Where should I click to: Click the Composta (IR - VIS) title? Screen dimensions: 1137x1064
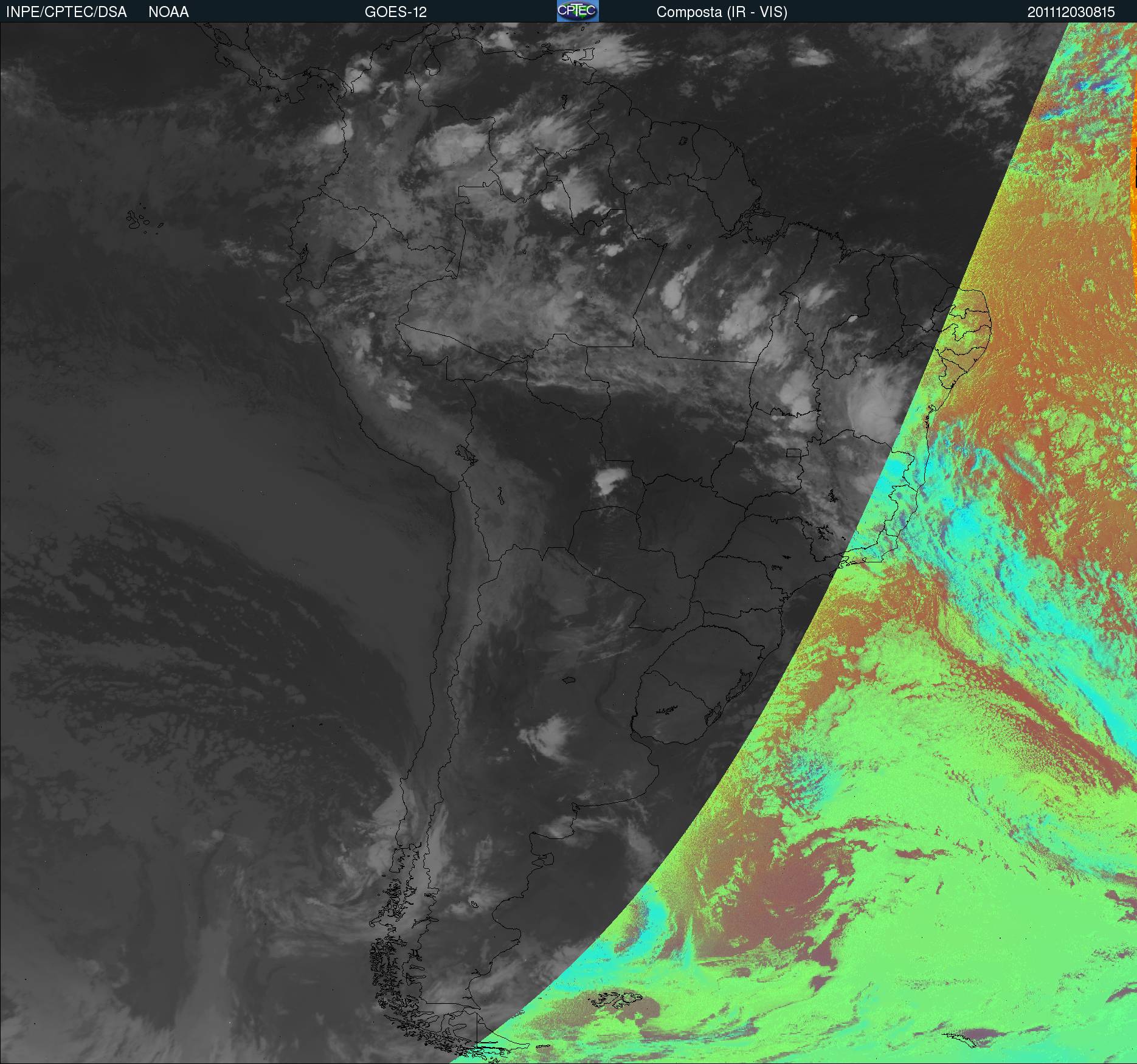722,12
